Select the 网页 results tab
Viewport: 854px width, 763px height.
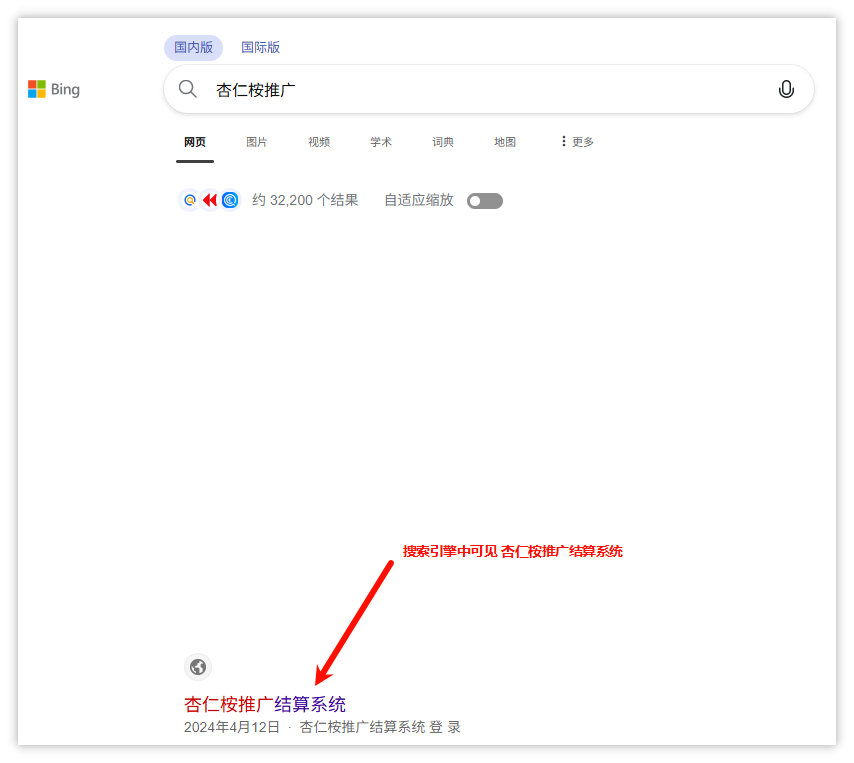[x=195, y=142]
